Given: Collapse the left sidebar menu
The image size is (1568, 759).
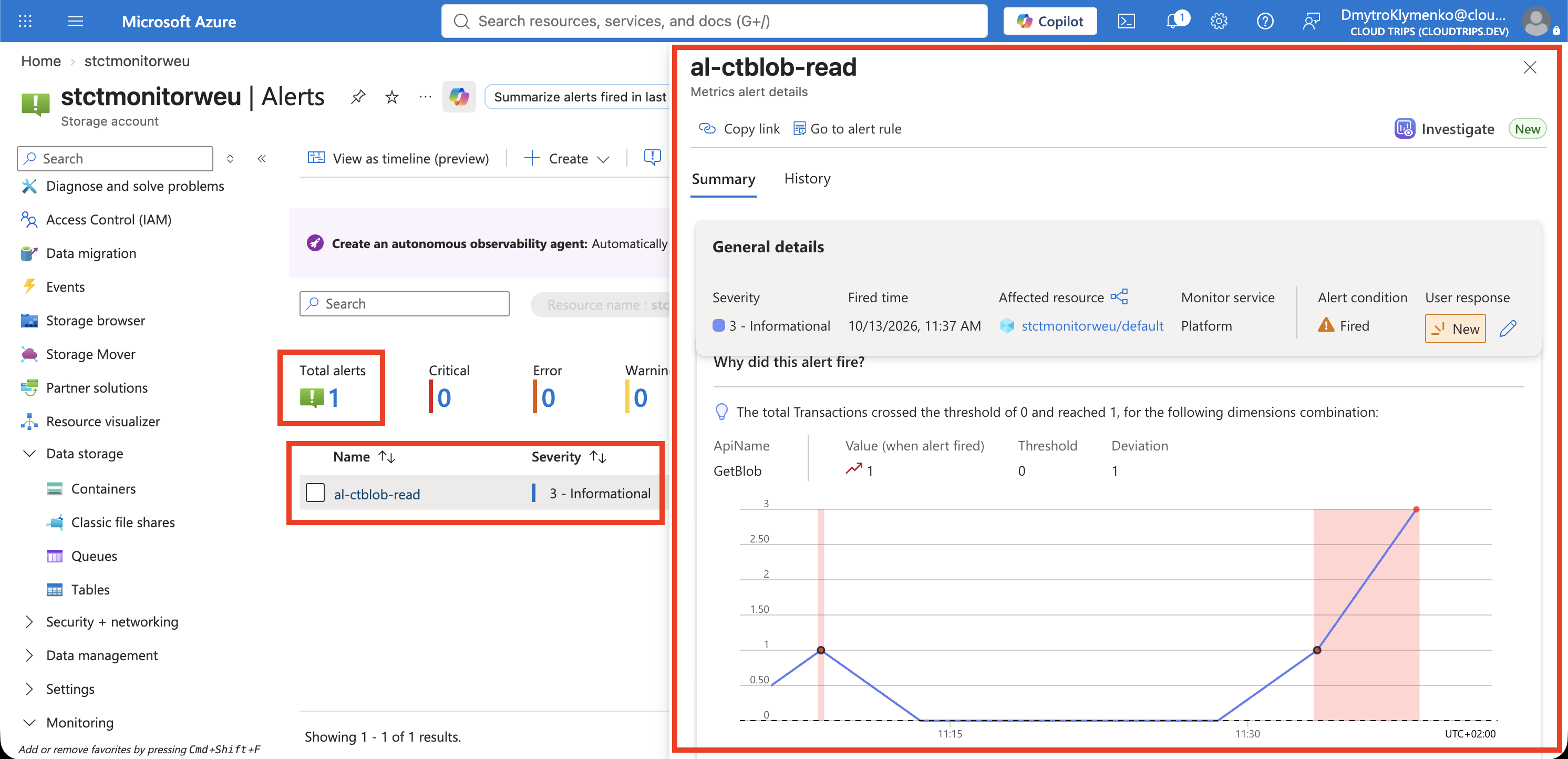Looking at the screenshot, I should coord(262,159).
